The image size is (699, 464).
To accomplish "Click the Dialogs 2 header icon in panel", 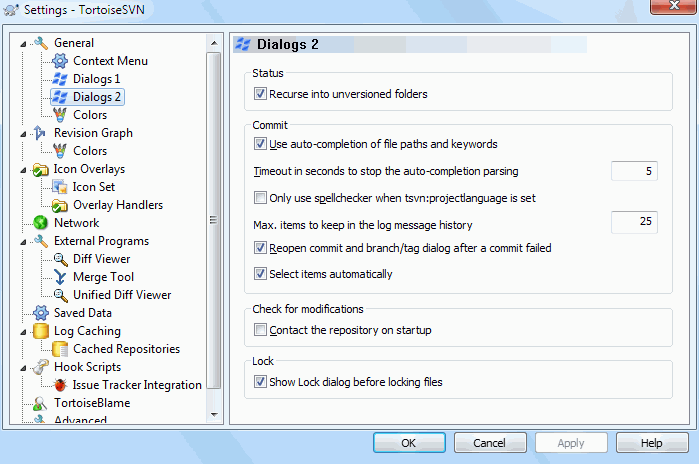I will click(x=243, y=44).
